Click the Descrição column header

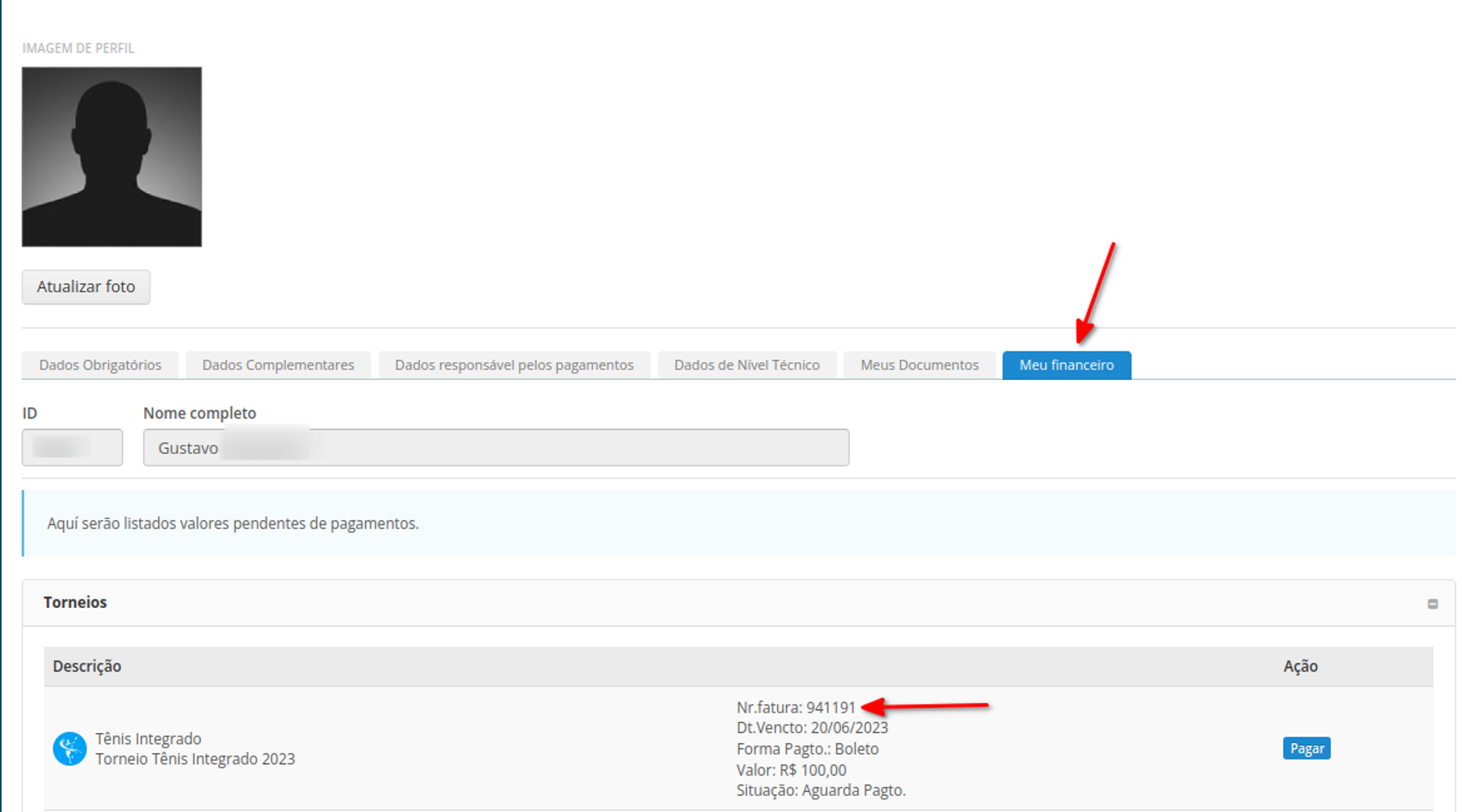(87, 666)
